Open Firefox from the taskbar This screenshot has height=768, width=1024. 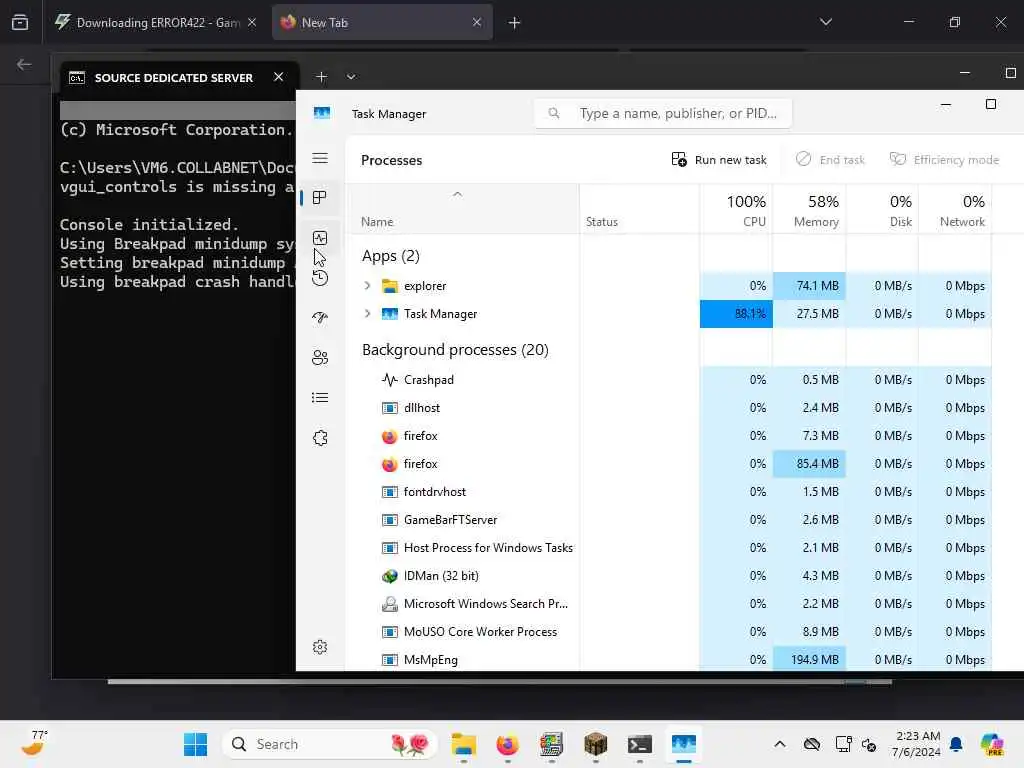[x=507, y=744]
